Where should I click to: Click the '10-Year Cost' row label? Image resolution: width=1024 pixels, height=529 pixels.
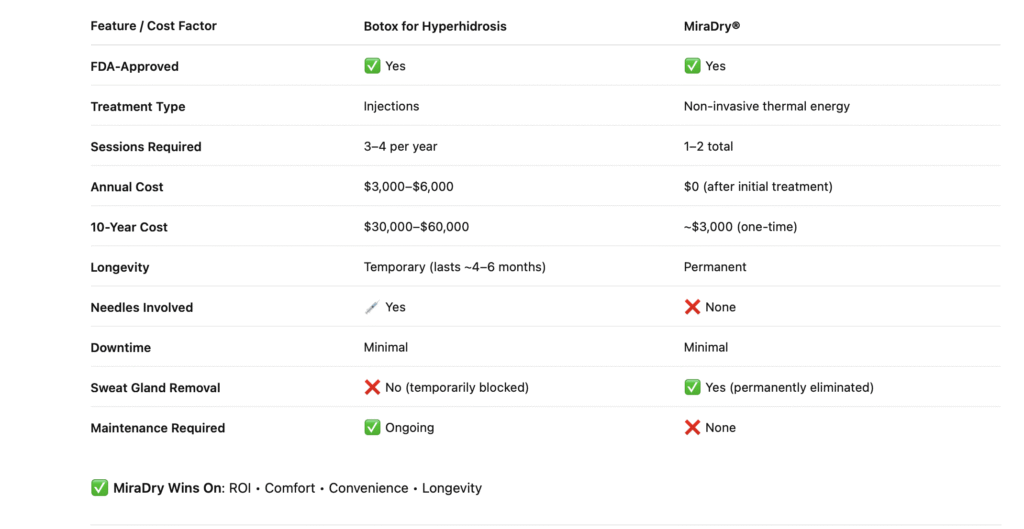tap(129, 227)
